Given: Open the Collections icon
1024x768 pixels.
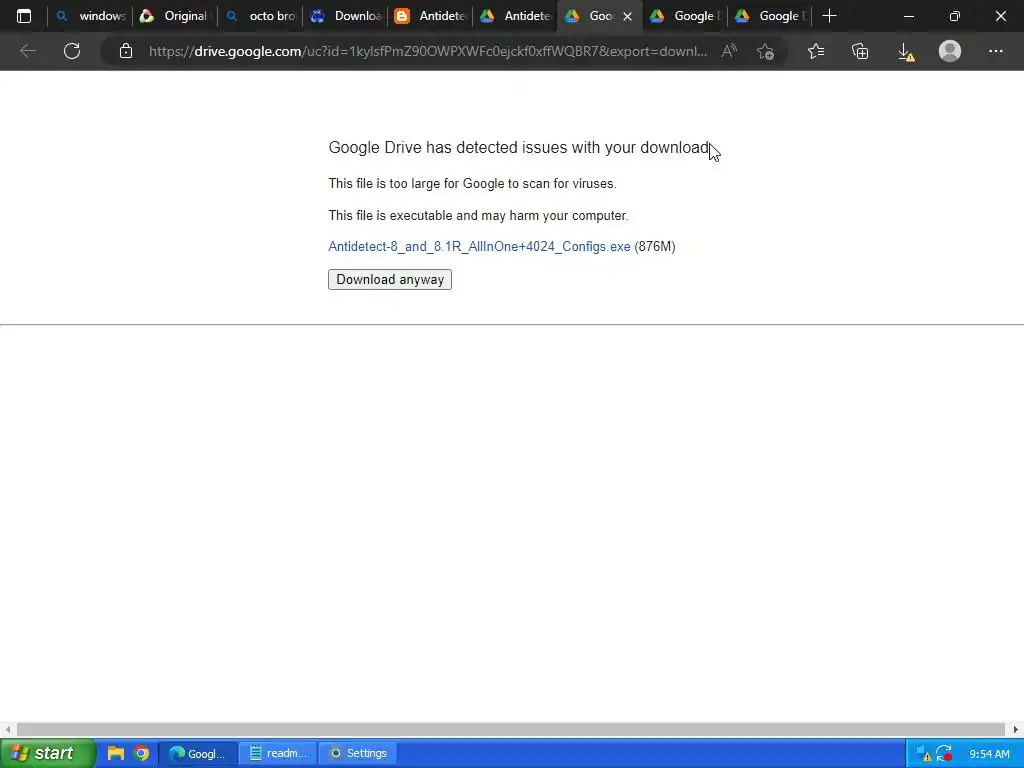Looking at the screenshot, I should tap(860, 51).
